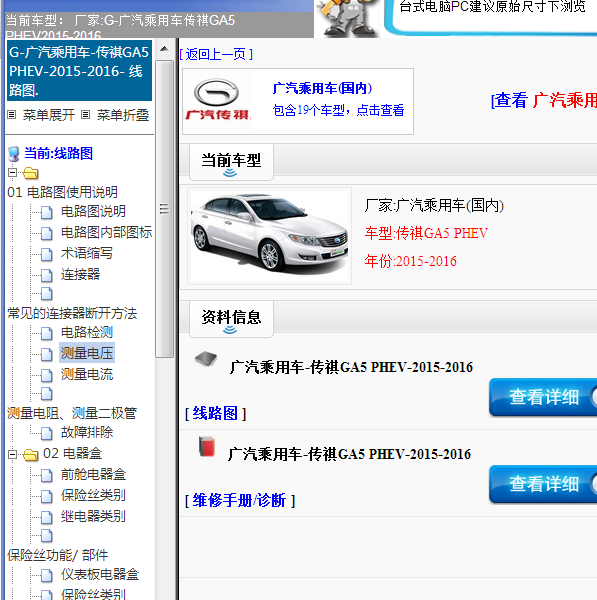The image size is (597, 600).
Task: Click the gray wiring diagram book icon
Action: (206, 359)
